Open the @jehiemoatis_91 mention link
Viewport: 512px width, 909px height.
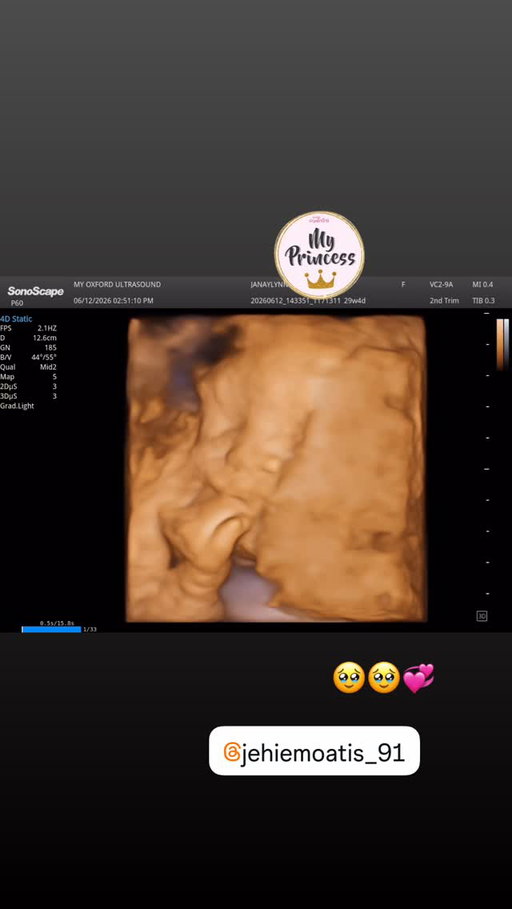click(x=314, y=751)
